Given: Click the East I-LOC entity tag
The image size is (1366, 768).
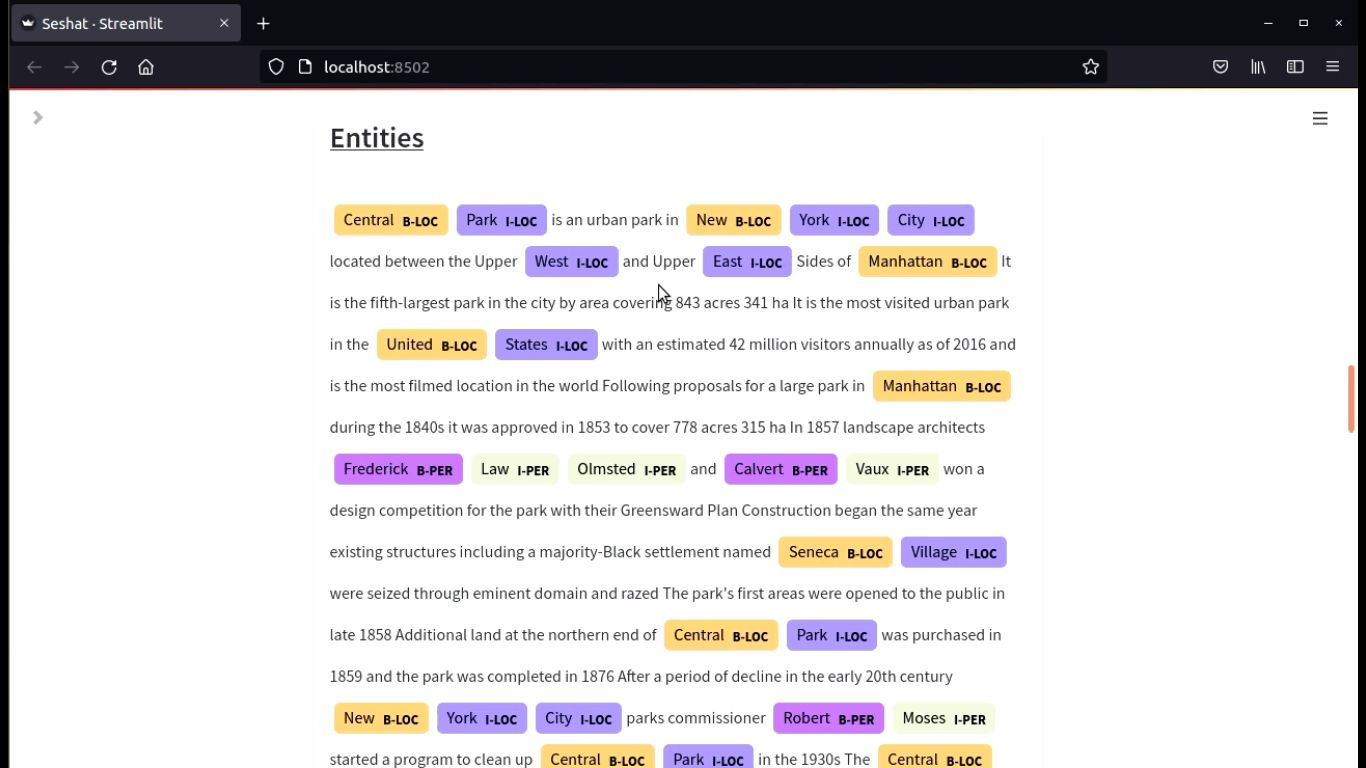Looking at the screenshot, I should [747, 262].
